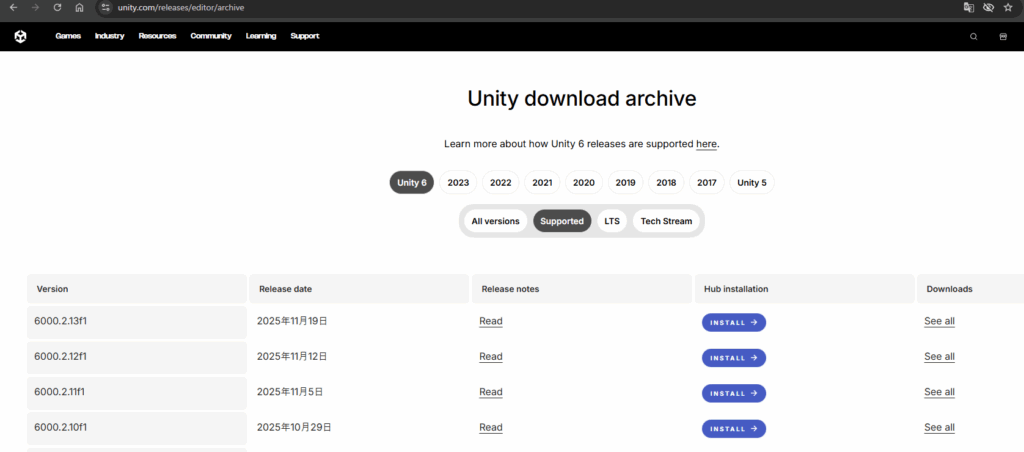Open the site information icon beside the URL
Image resolution: width=1024 pixels, height=452 pixels.
[x=106, y=7]
